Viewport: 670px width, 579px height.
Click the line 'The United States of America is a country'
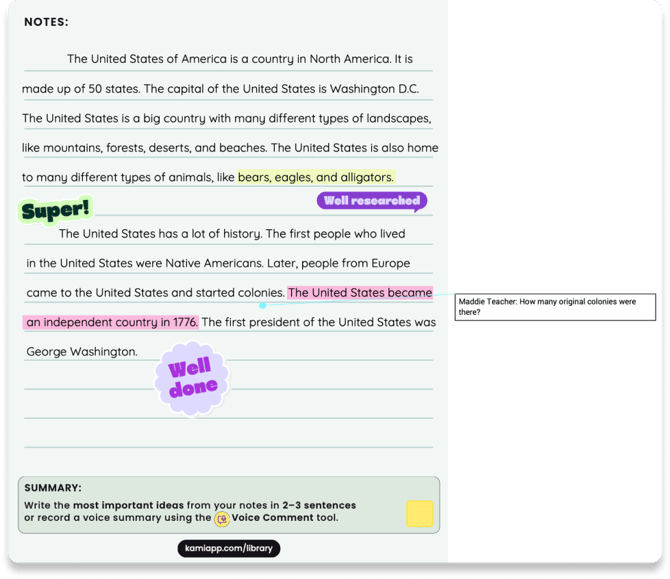pos(240,59)
